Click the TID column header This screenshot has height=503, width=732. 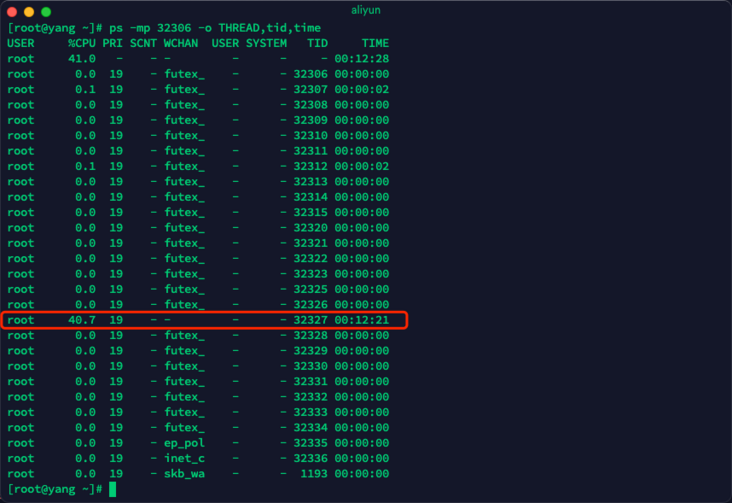317,44
